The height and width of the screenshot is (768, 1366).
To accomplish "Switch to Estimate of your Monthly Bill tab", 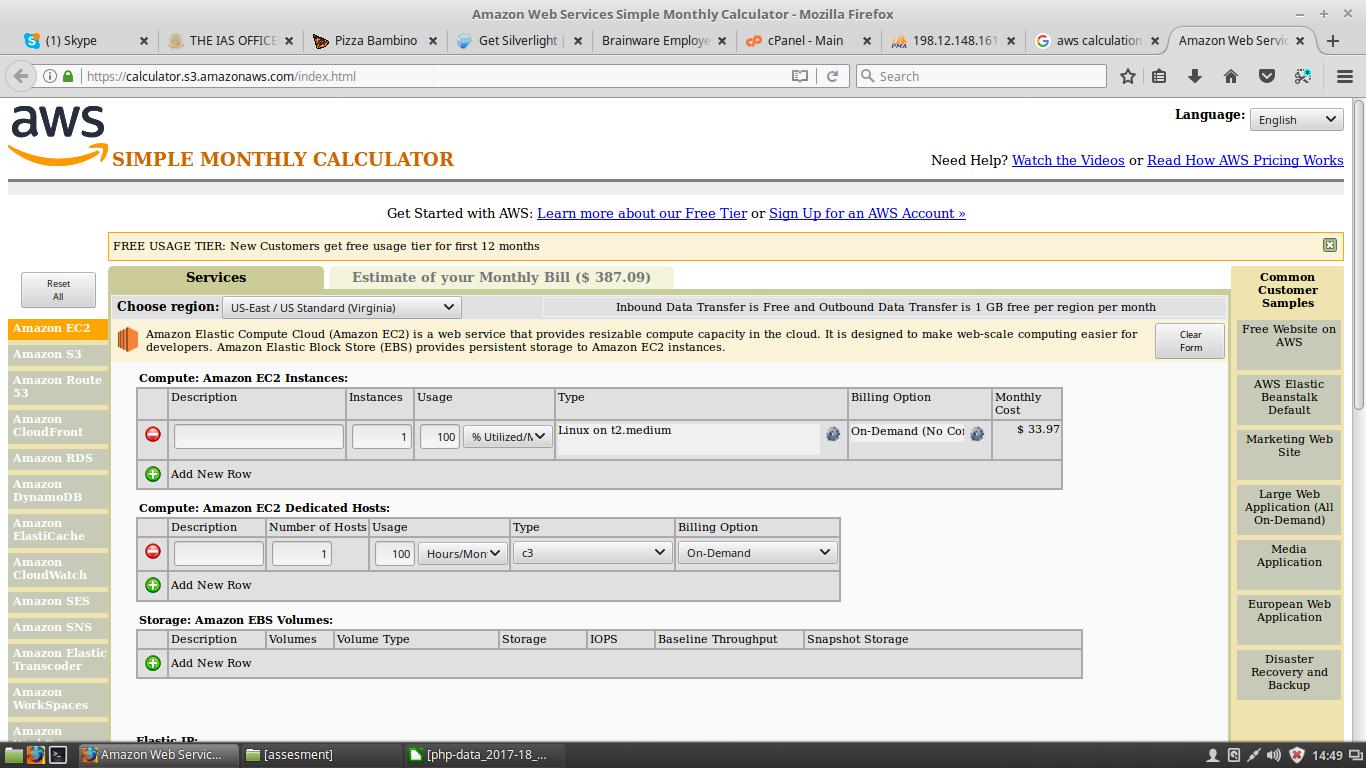I will [x=501, y=278].
